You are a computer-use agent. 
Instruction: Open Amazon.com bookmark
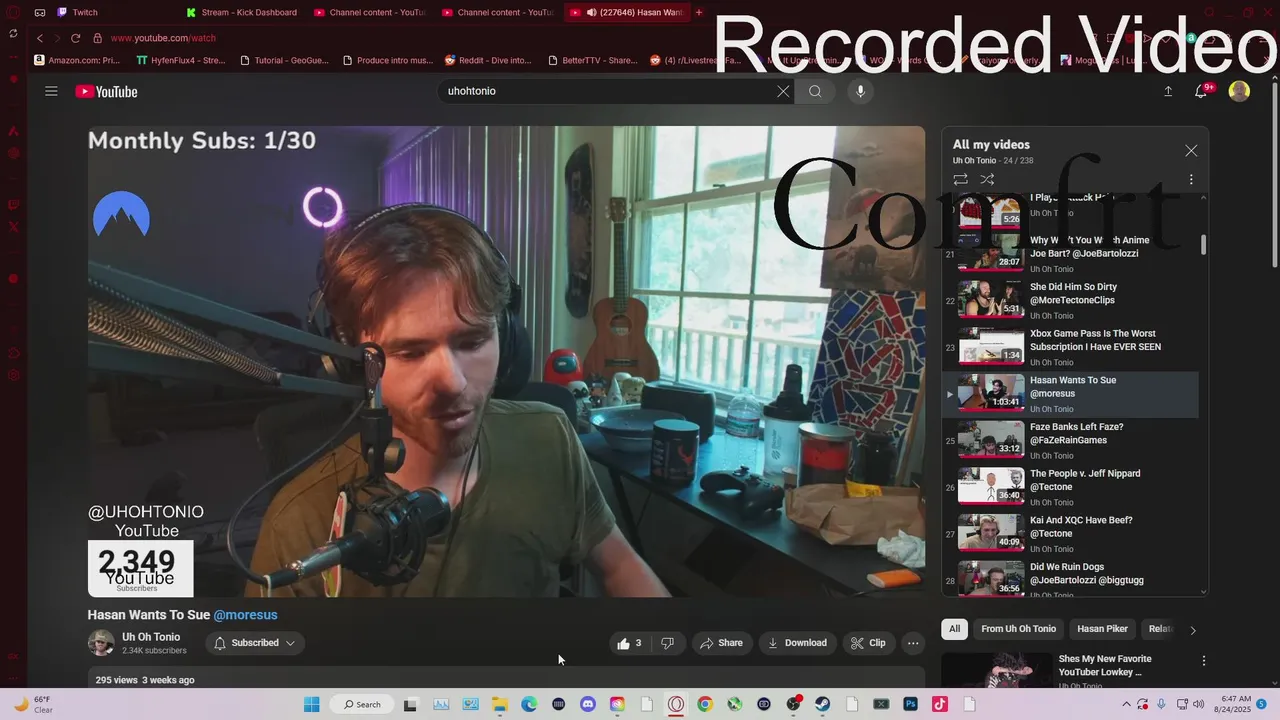[x=77, y=60]
